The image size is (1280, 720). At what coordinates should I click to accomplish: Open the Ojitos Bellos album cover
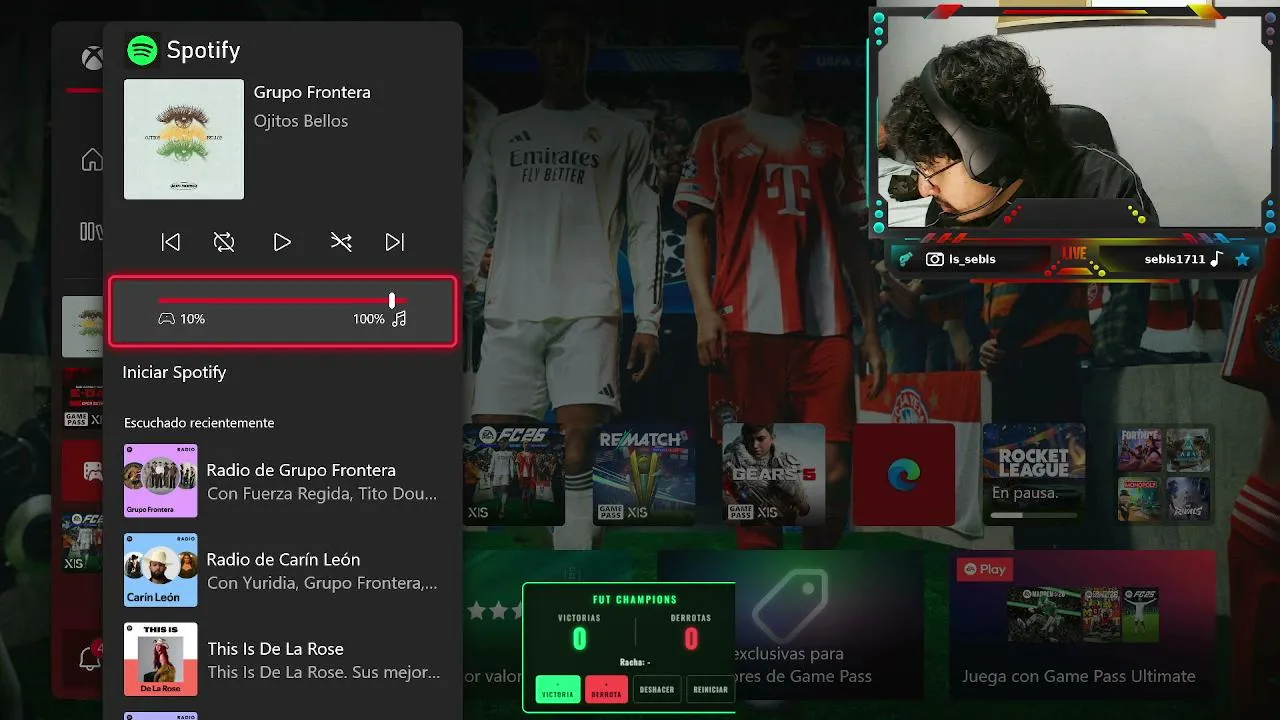pos(184,139)
